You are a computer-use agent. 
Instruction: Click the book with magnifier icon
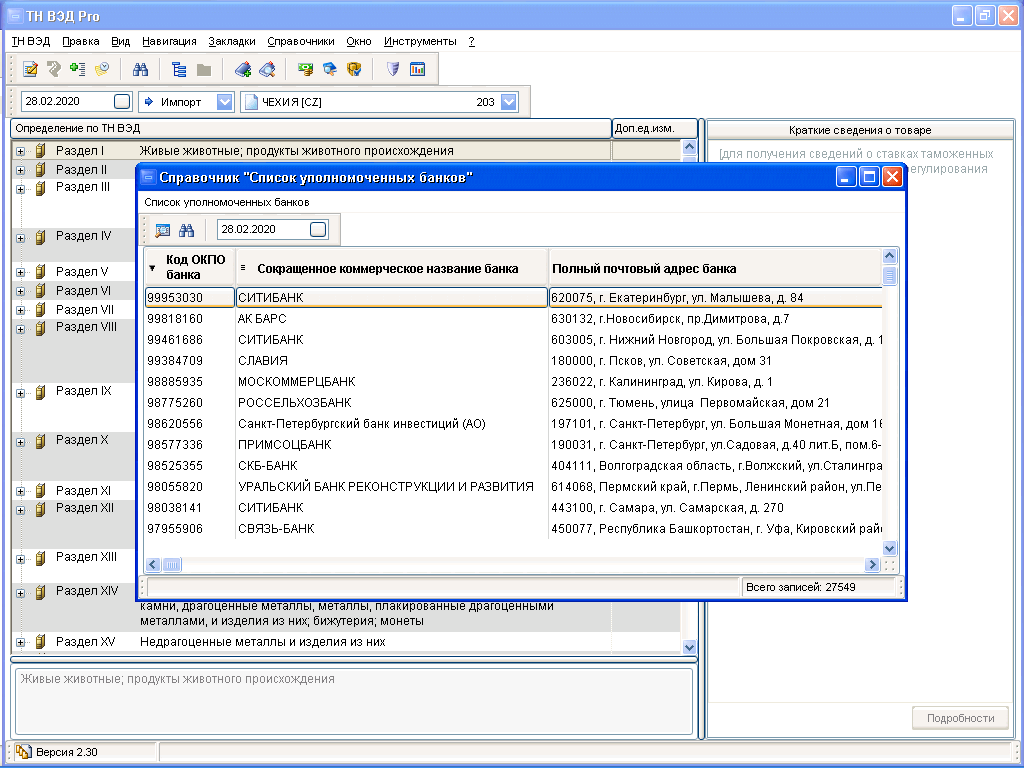(x=266, y=69)
